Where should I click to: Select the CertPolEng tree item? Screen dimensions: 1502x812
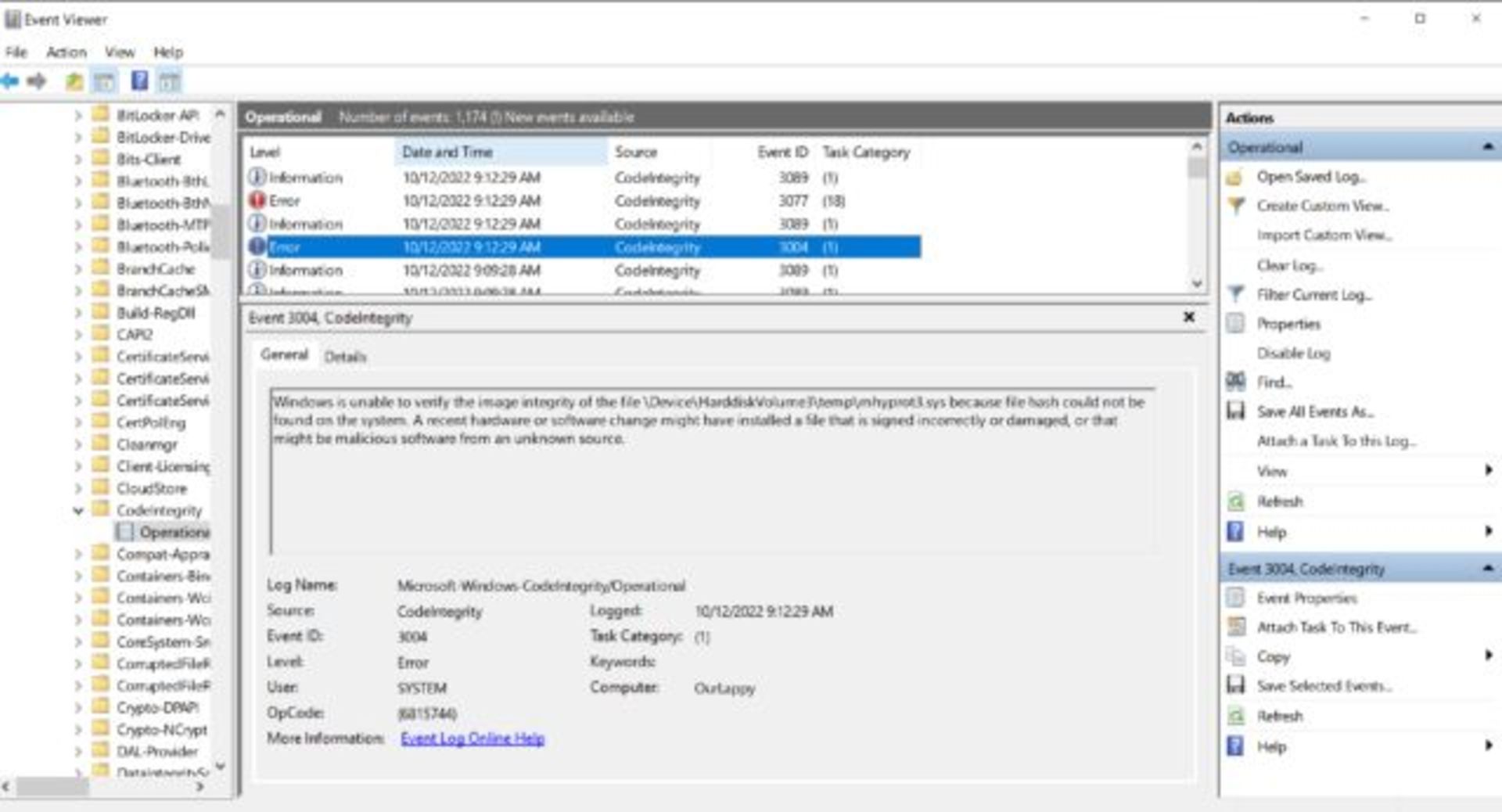(x=151, y=422)
